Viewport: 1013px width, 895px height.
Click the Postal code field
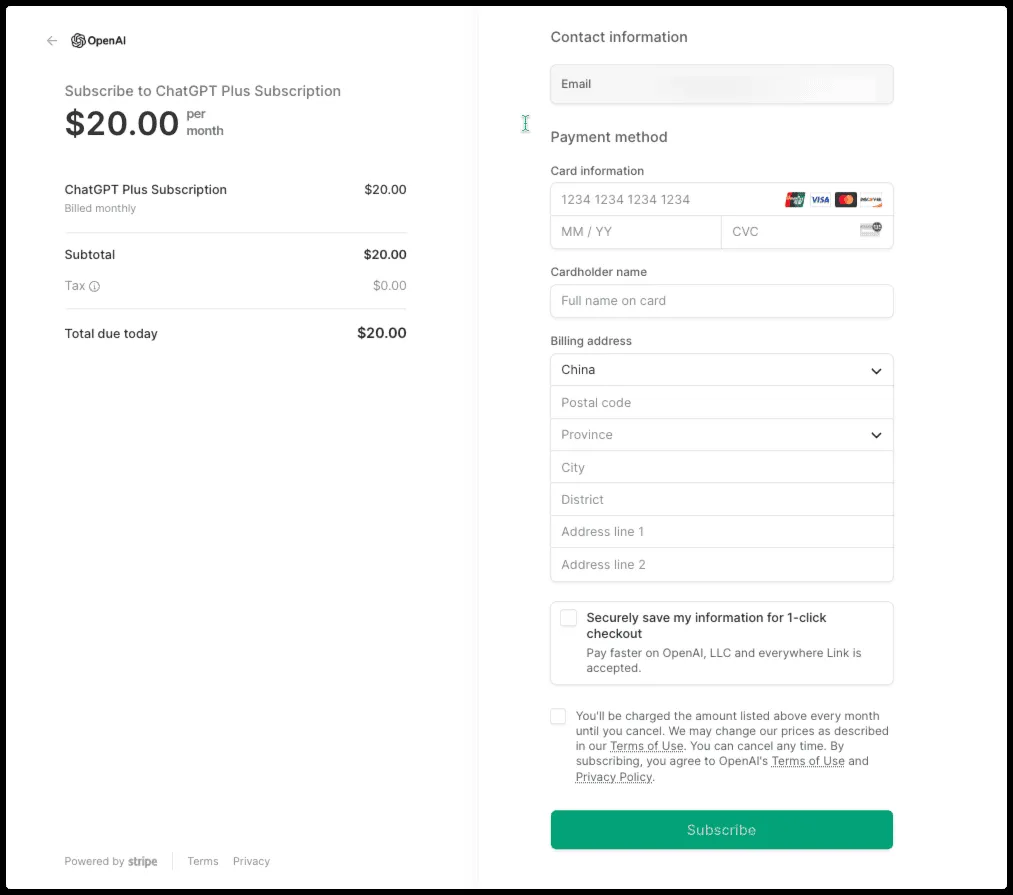[x=721, y=403]
